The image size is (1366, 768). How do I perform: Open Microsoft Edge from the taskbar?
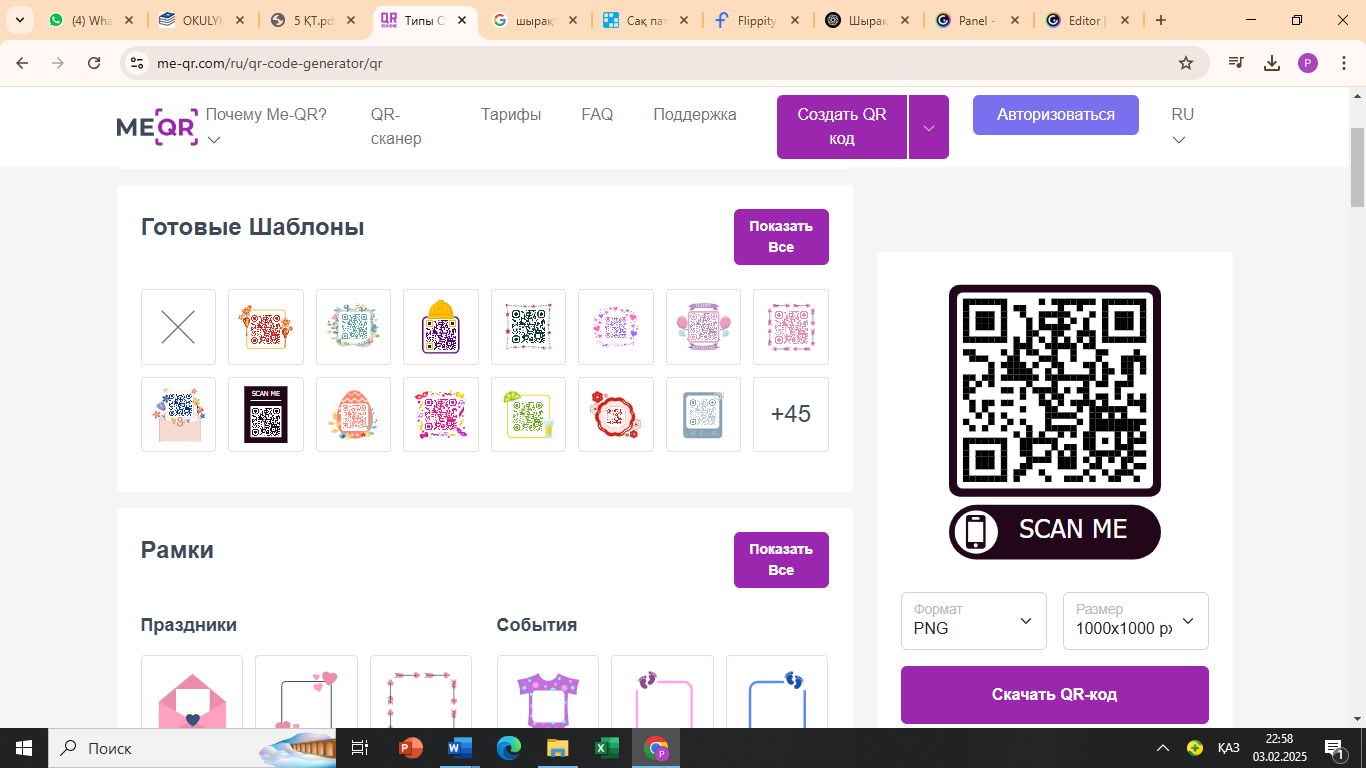pyautogui.click(x=509, y=748)
